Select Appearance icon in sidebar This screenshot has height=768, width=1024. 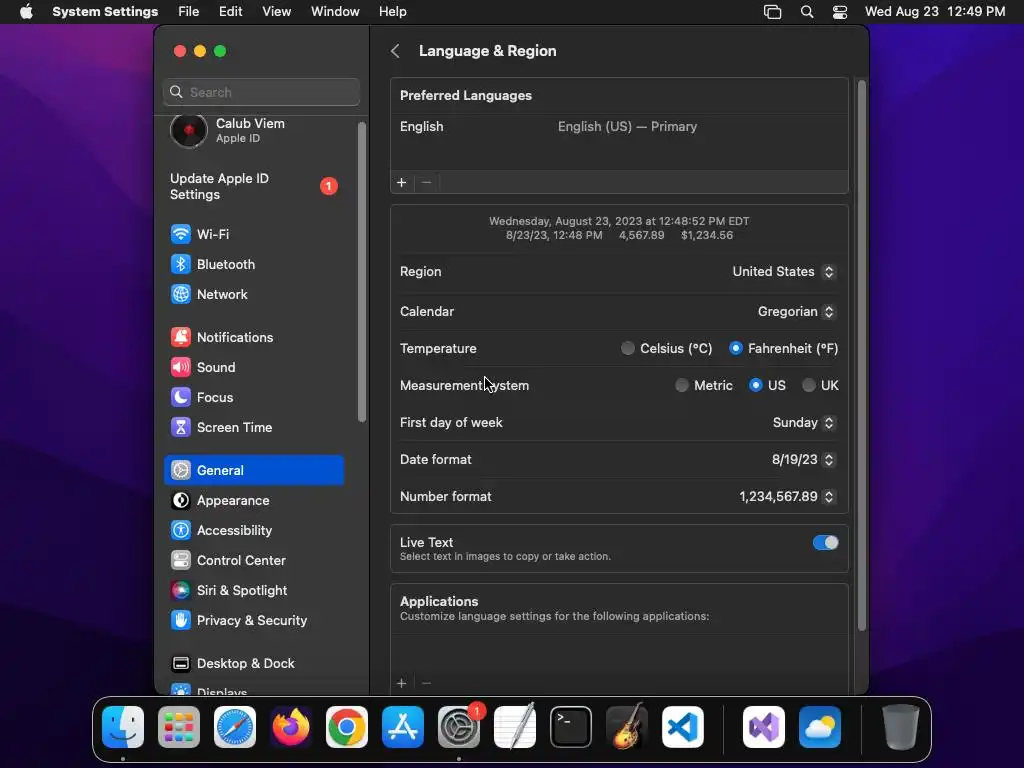[x=180, y=500]
